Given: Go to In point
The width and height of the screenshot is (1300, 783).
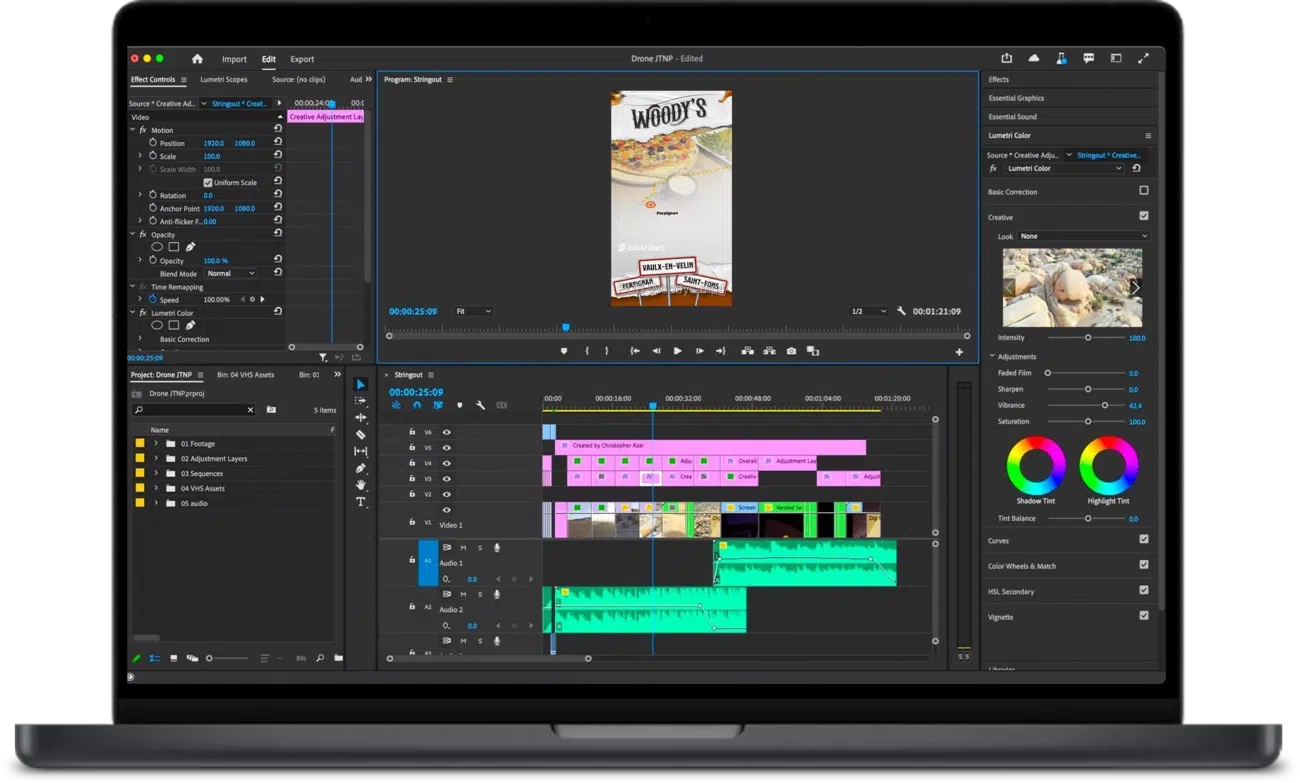Looking at the screenshot, I should point(634,351).
